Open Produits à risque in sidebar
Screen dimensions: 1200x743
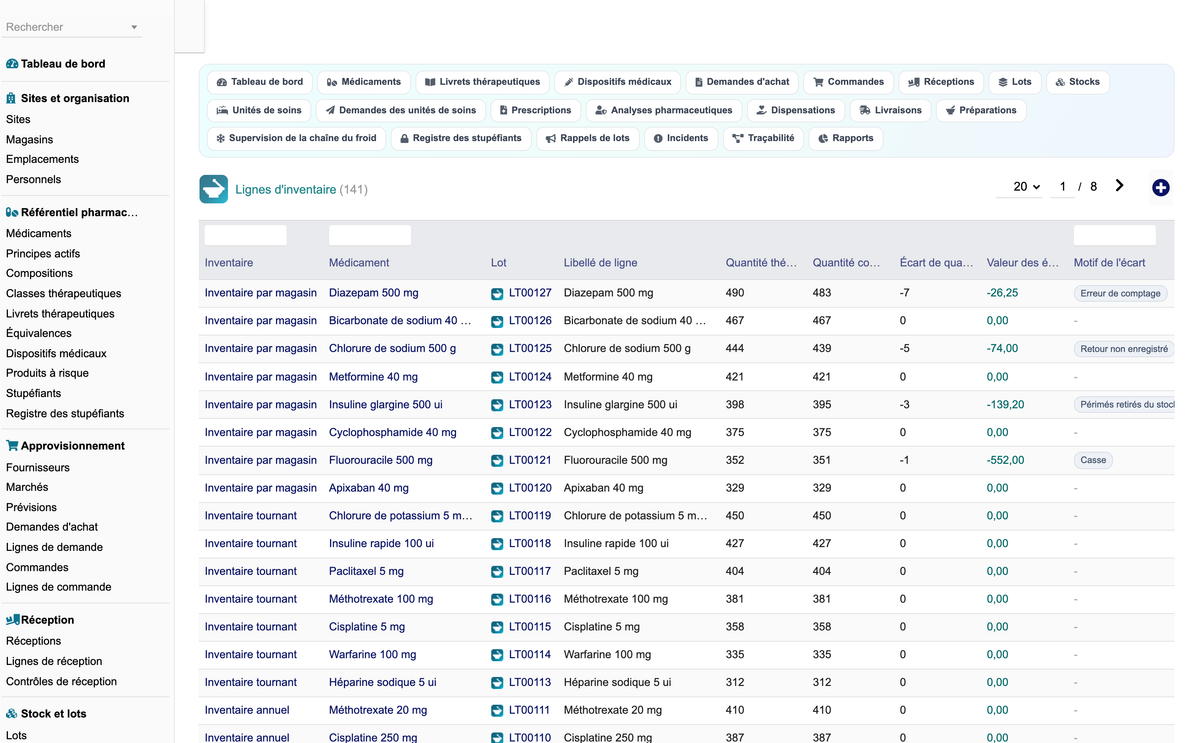pos(47,373)
